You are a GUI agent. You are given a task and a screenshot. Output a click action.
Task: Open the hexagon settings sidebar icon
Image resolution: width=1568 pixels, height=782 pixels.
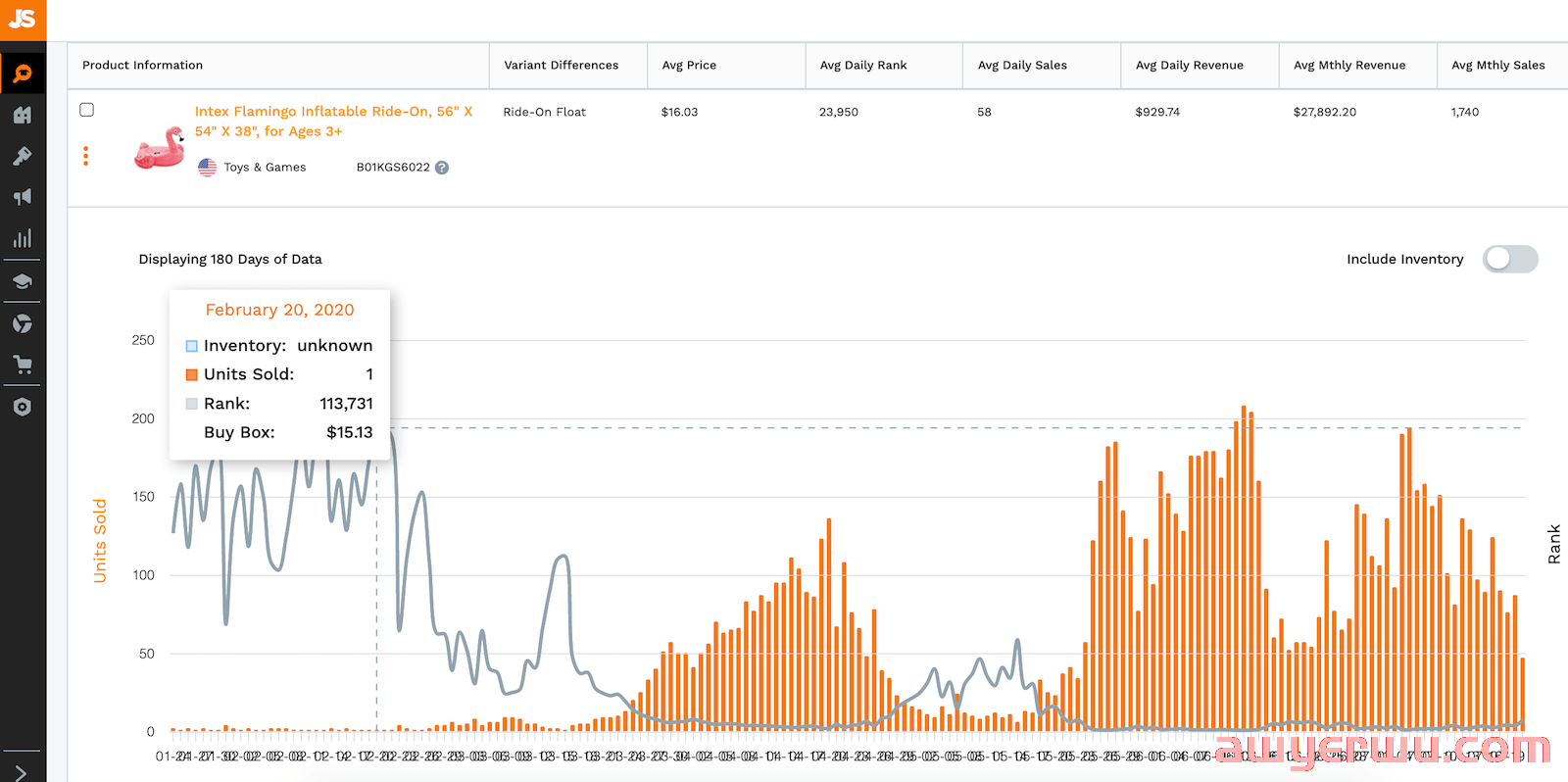click(23, 407)
